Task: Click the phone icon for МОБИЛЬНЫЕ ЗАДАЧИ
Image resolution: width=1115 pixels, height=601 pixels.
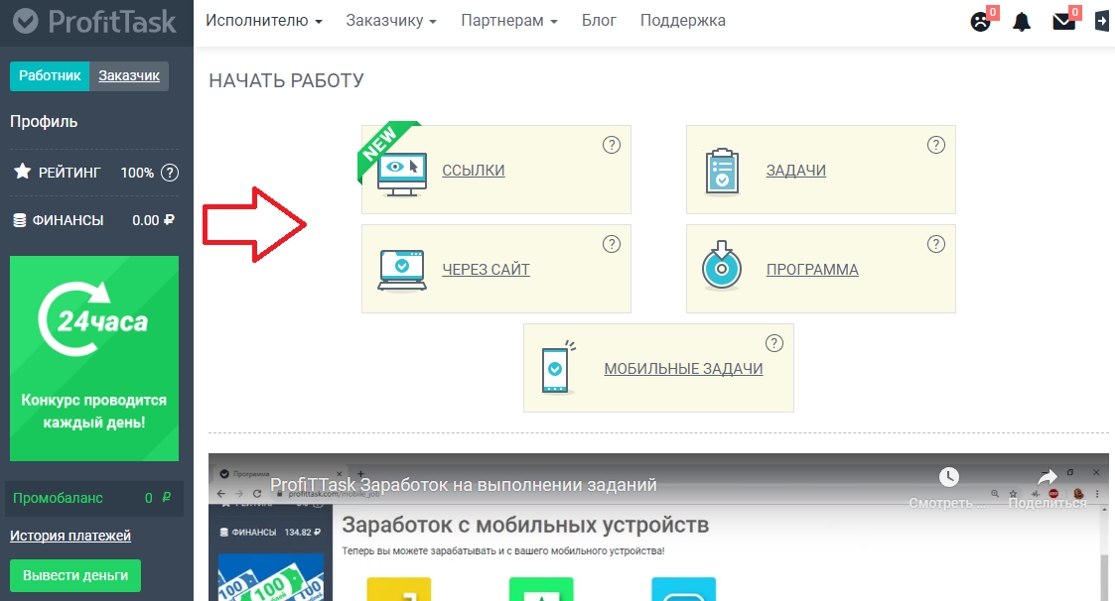Action: click(x=558, y=367)
